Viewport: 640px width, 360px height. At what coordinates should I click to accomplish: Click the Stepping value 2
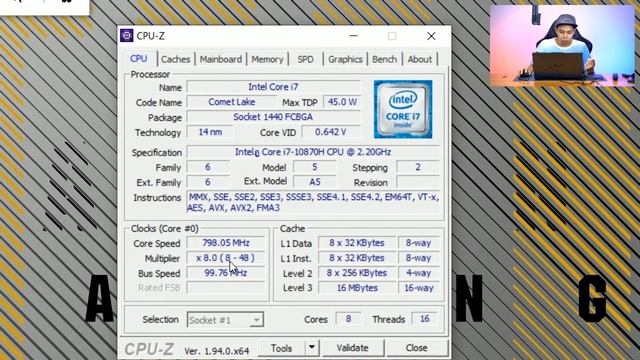coord(418,167)
